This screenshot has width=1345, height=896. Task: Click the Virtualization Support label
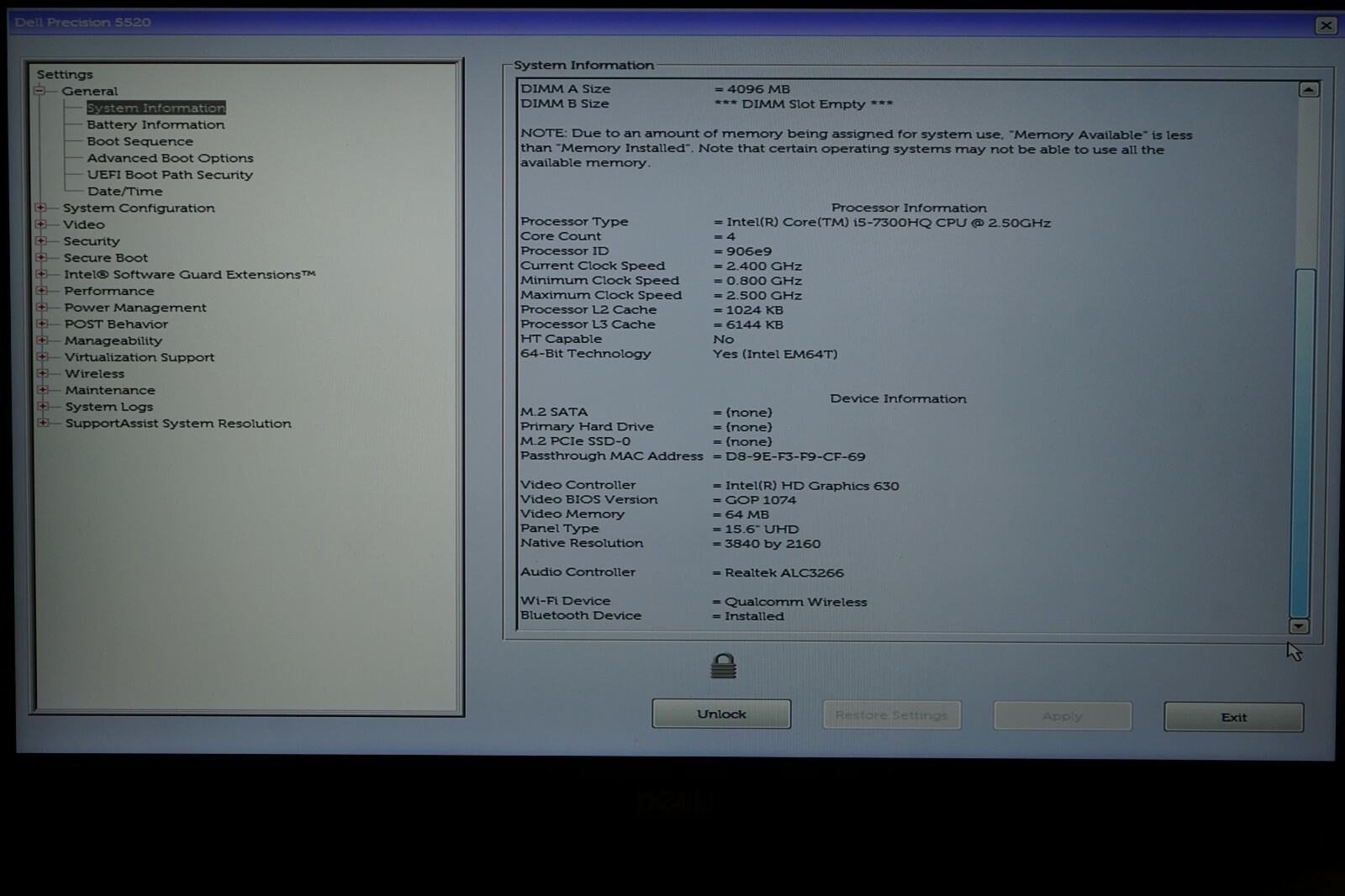140,357
